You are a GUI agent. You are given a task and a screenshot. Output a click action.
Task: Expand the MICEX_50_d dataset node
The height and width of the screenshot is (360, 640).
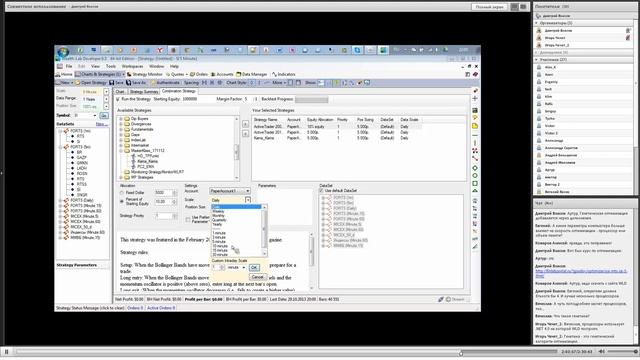(x=60, y=227)
